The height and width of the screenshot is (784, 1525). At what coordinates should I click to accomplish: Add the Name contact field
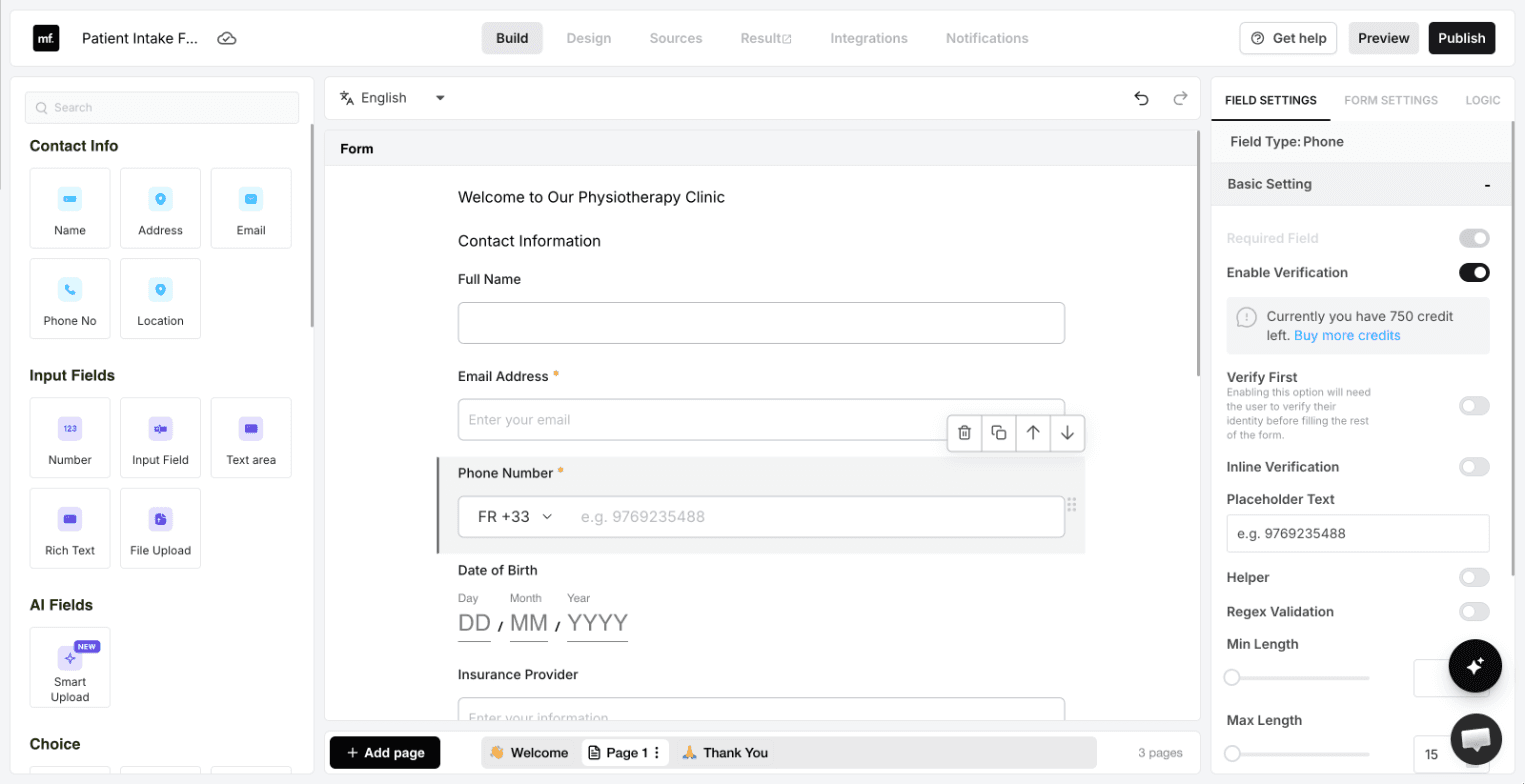(70, 208)
